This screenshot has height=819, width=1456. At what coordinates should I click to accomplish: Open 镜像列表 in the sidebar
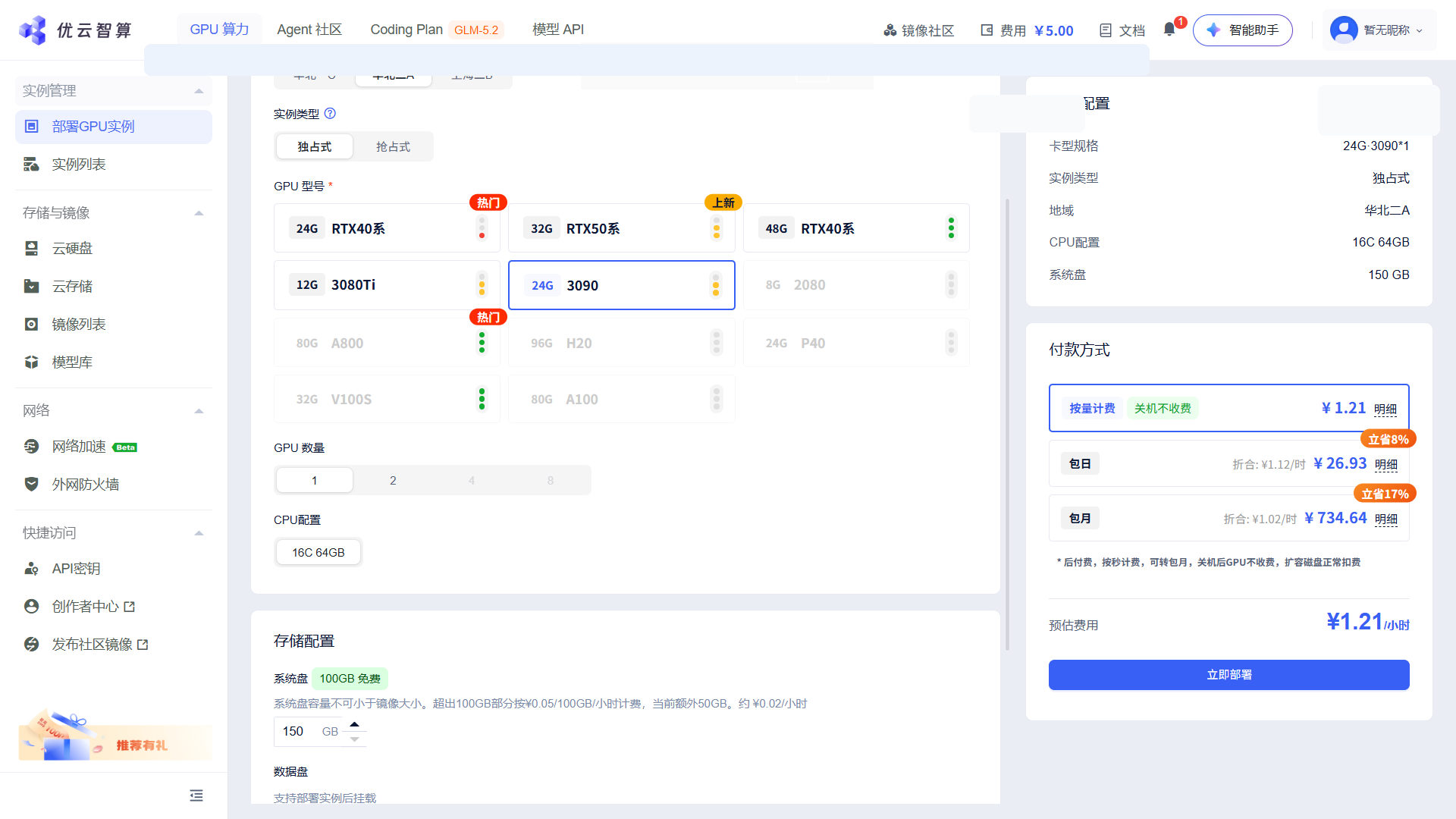[114, 325]
